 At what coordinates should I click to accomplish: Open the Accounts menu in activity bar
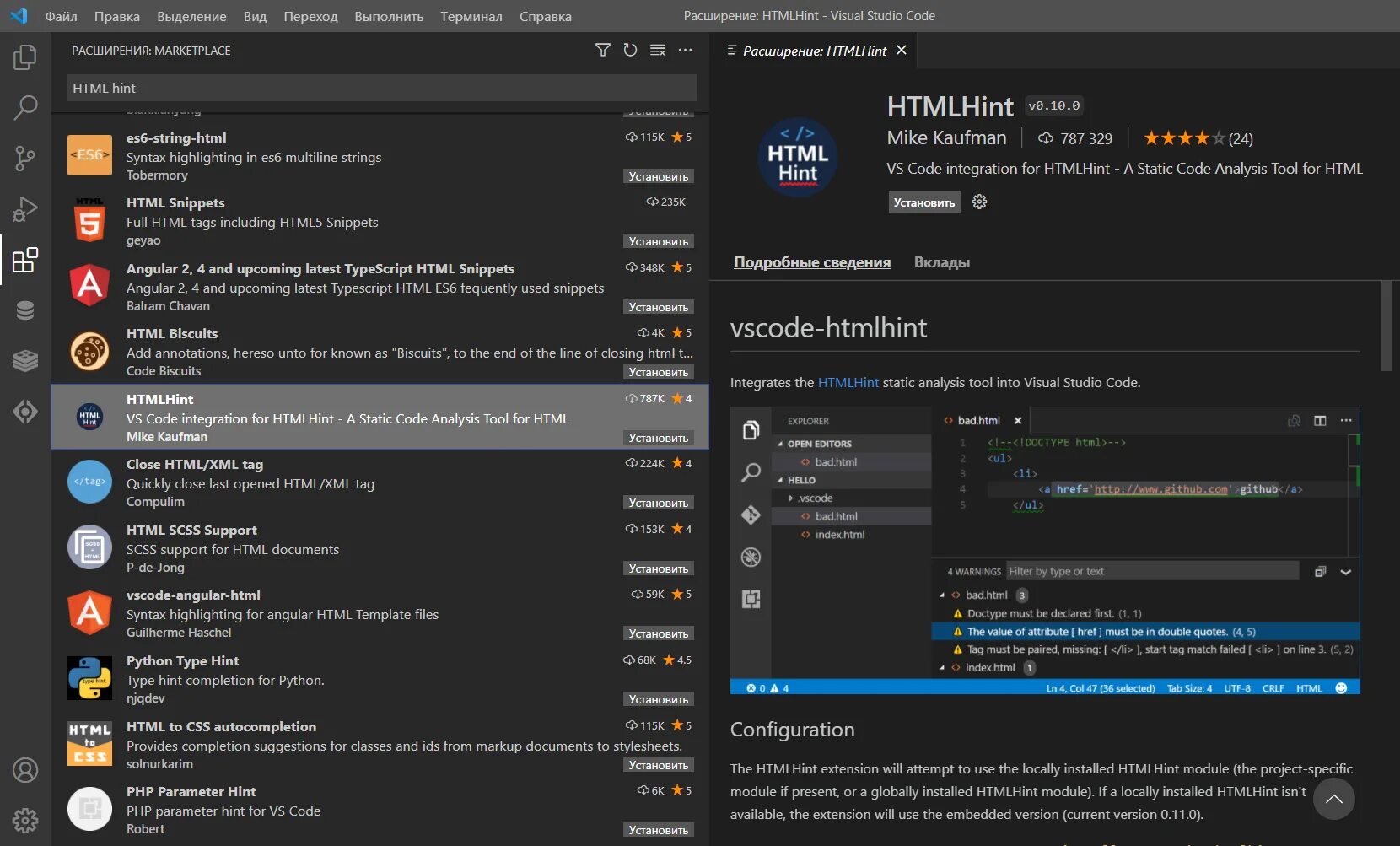pos(25,770)
